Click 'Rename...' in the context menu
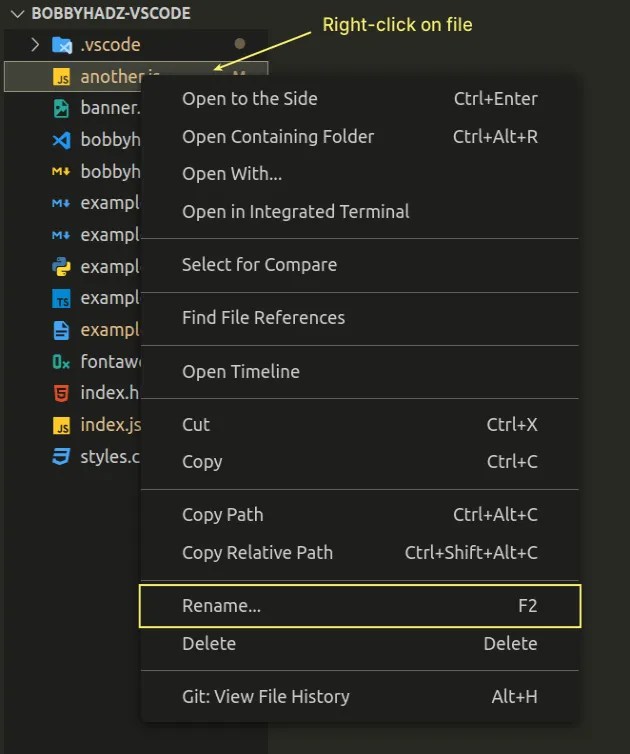Viewport: 630px width, 754px height. (360, 606)
